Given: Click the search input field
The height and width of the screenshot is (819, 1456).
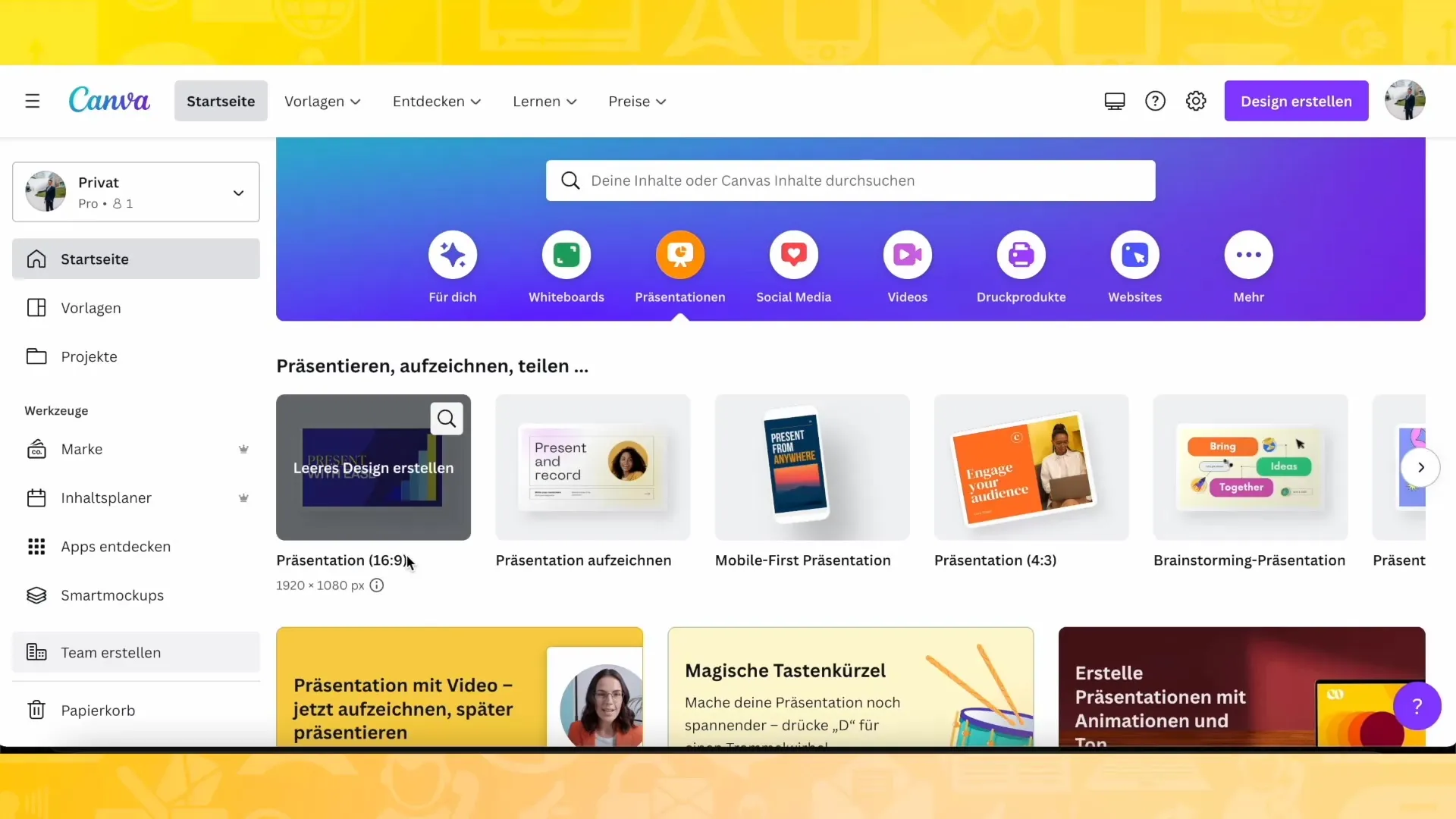Looking at the screenshot, I should (851, 180).
